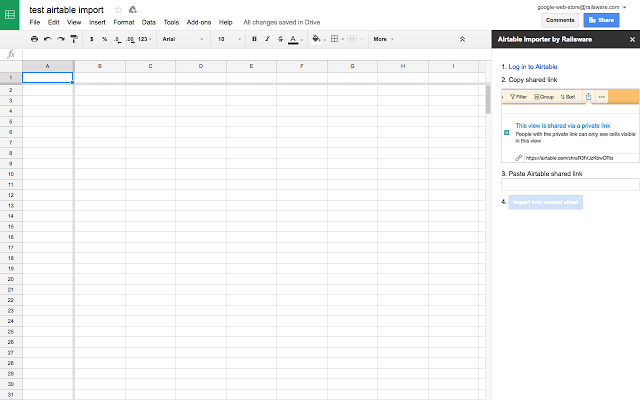The image size is (640, 400).
Task: Toggle strikethrough formatting
Action: click(280, 39)
